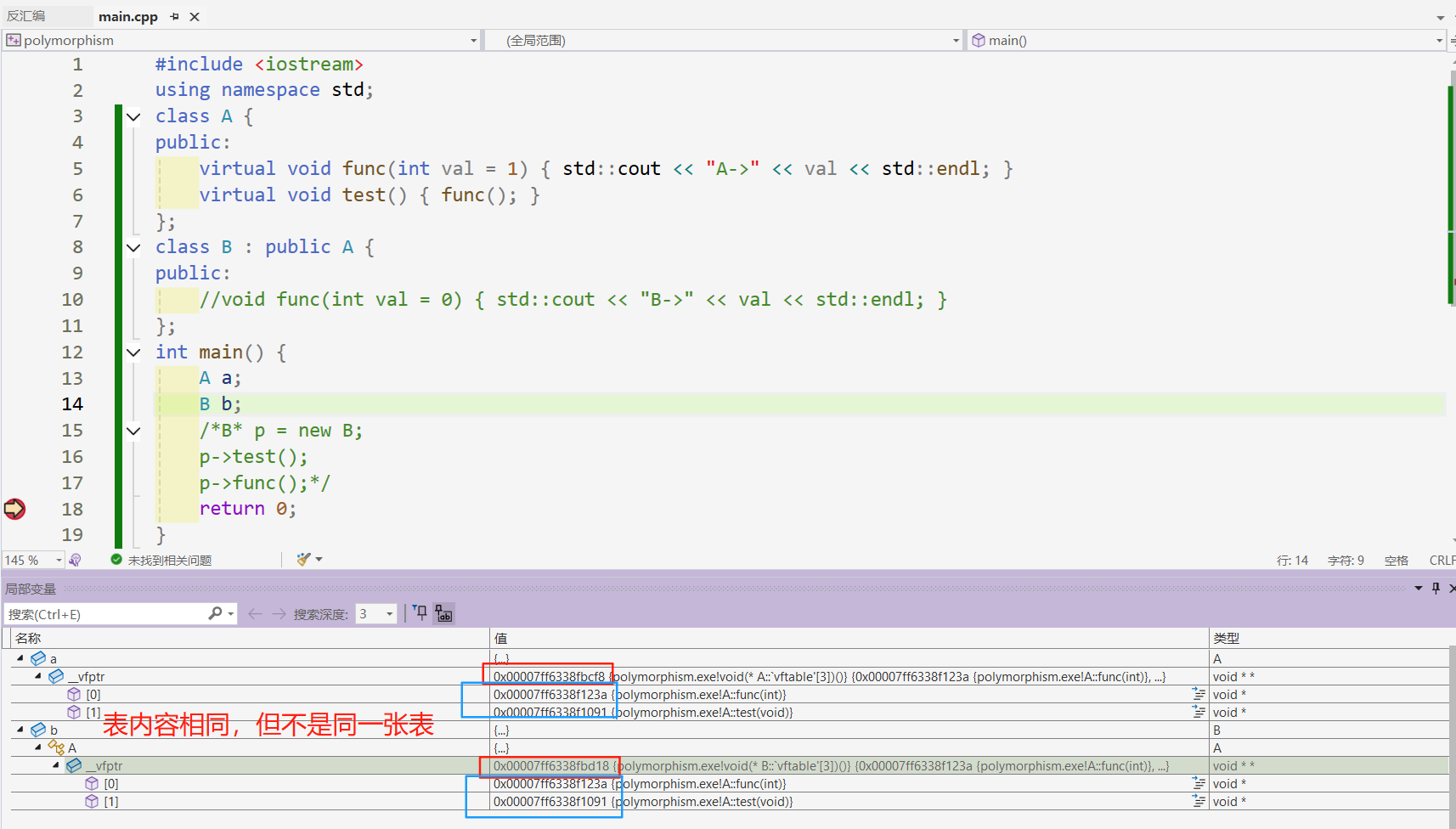
Task: Click the blue cube icon of variable b
Action: (x=38, y=730)
